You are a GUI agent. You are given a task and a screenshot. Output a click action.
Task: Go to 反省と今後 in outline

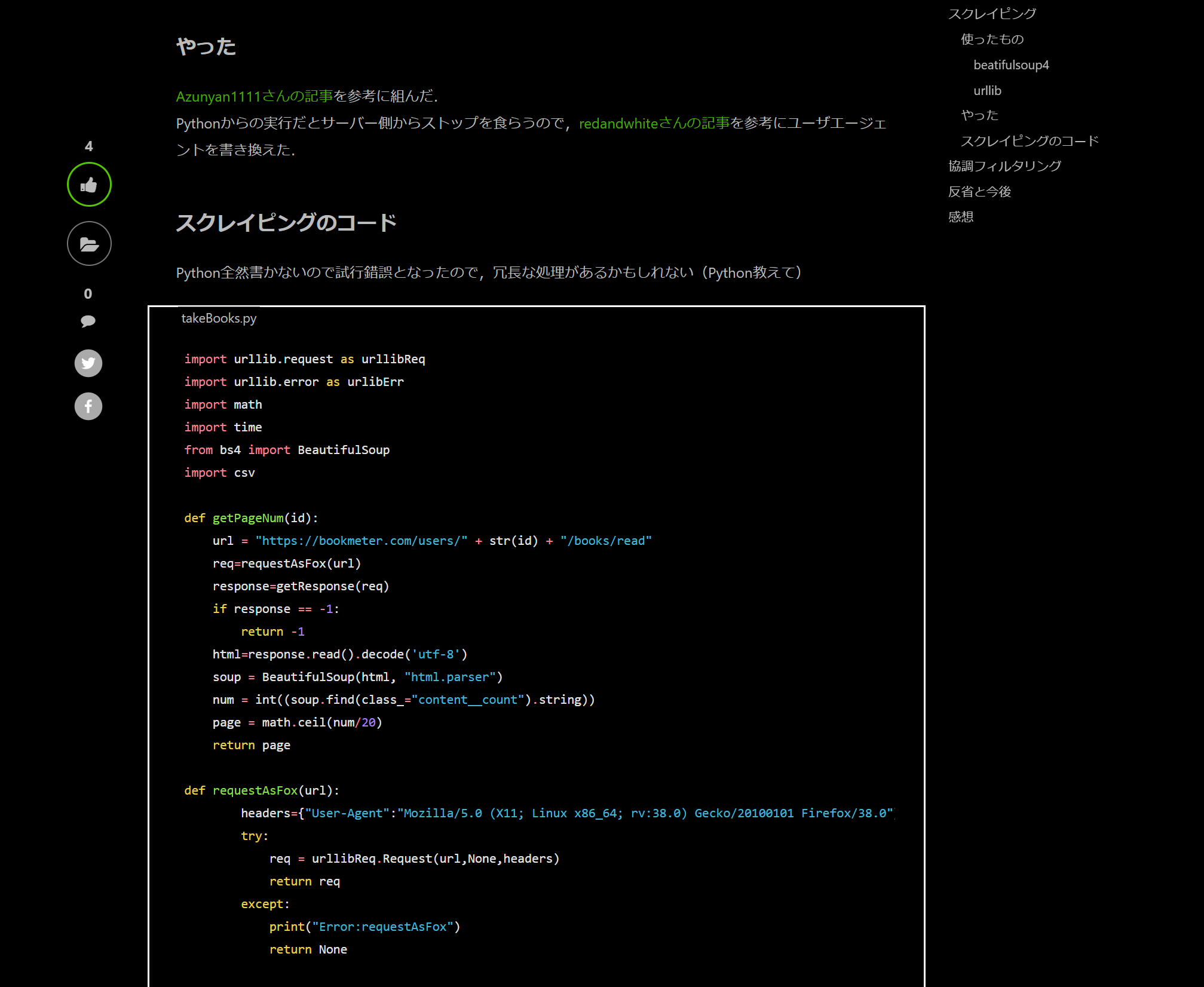pyautogui.click(x=979, y=192)
